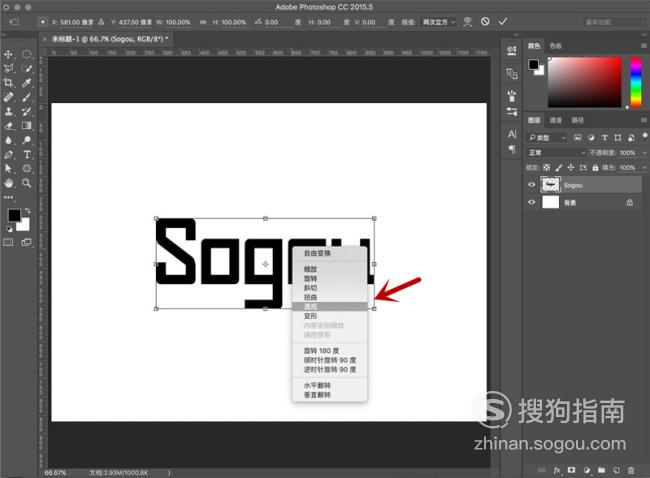The image size is (650, 478).
Task: Choose Scale in the context menu
Action: pos(330,269)
